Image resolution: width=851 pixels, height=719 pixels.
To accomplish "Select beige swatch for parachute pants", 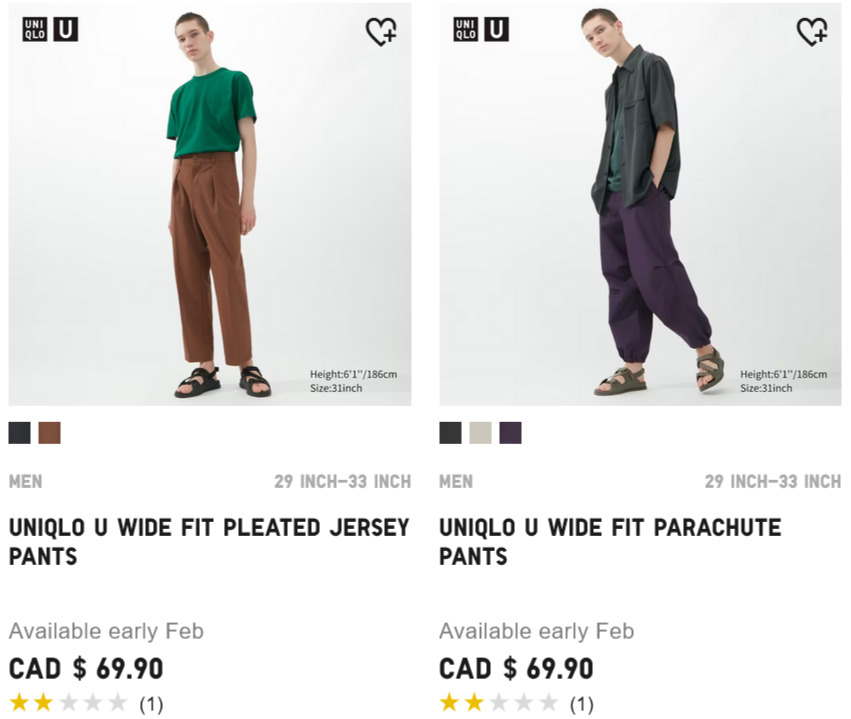I will coord(480,432).
